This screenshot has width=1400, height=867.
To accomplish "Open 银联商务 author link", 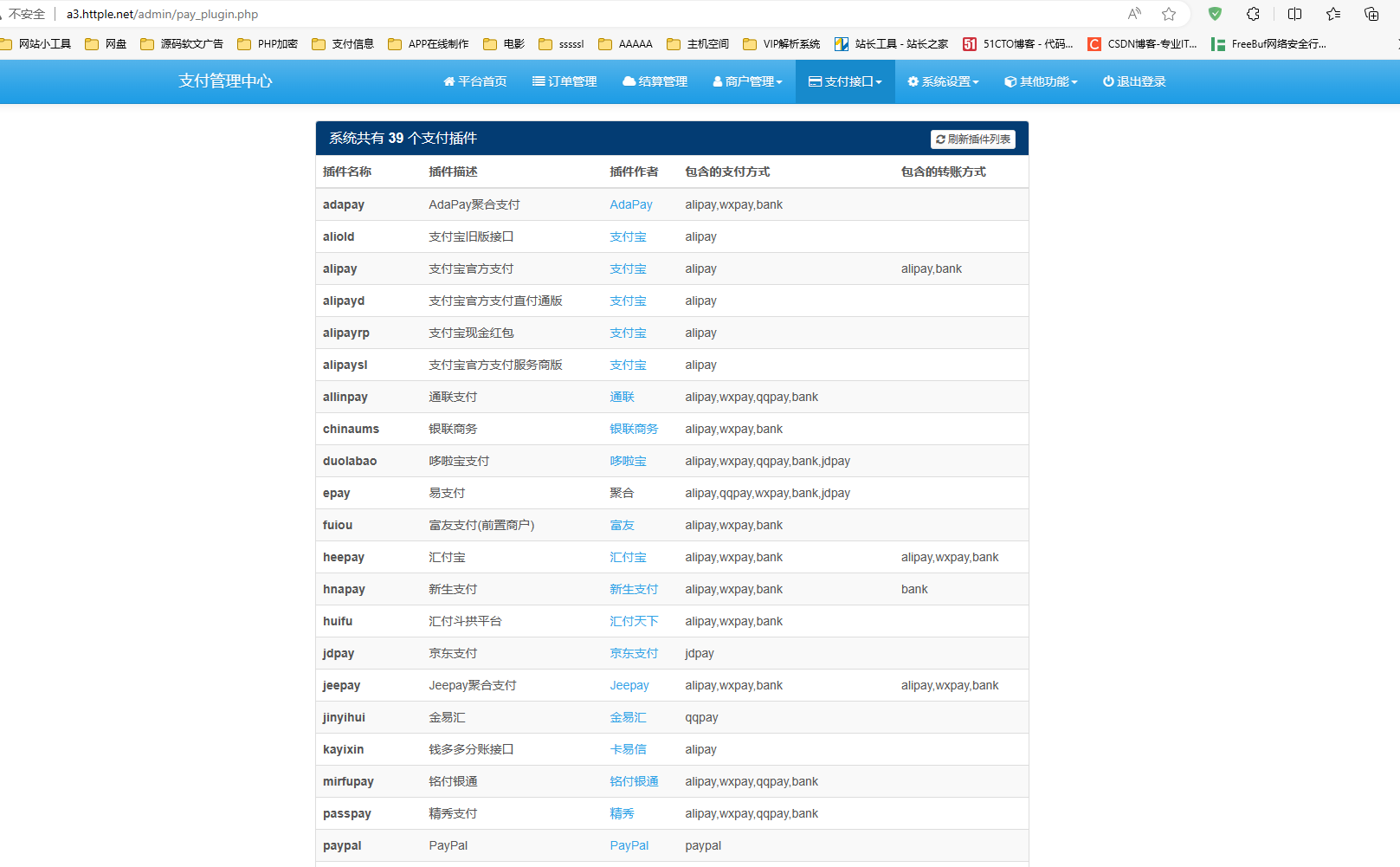I will click(x=634, y=430).
